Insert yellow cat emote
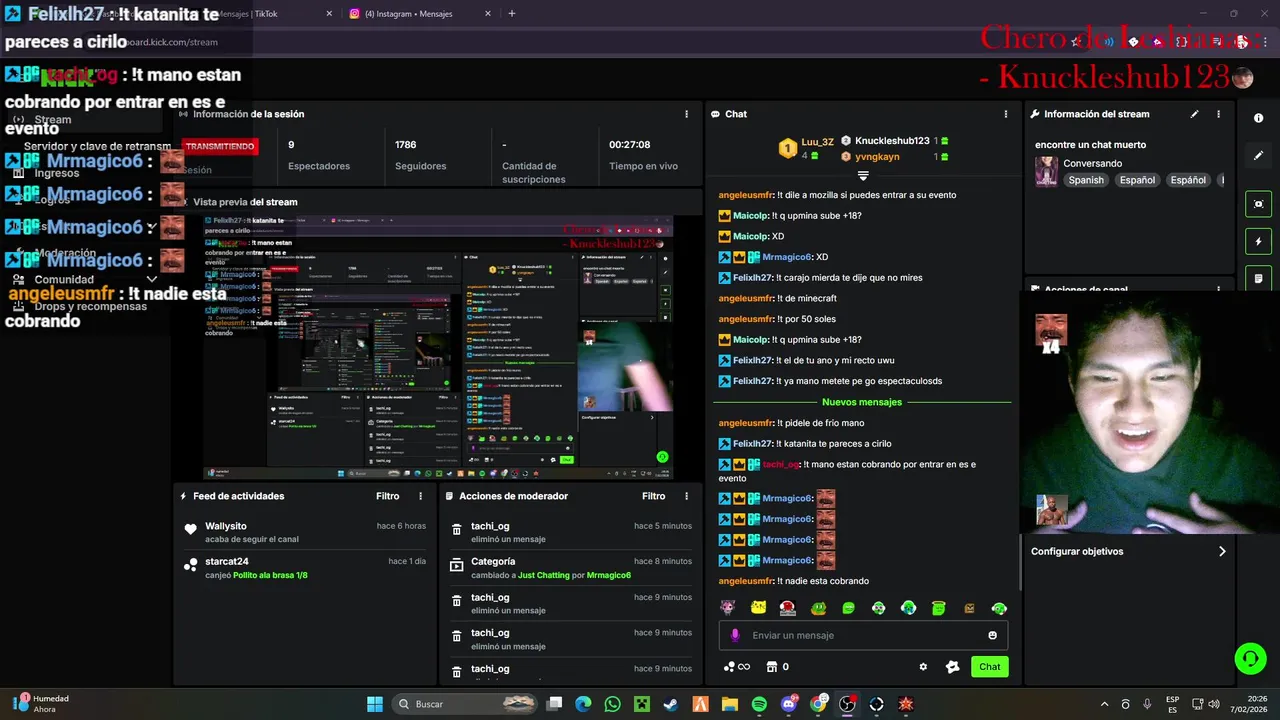 click(758, 608)
